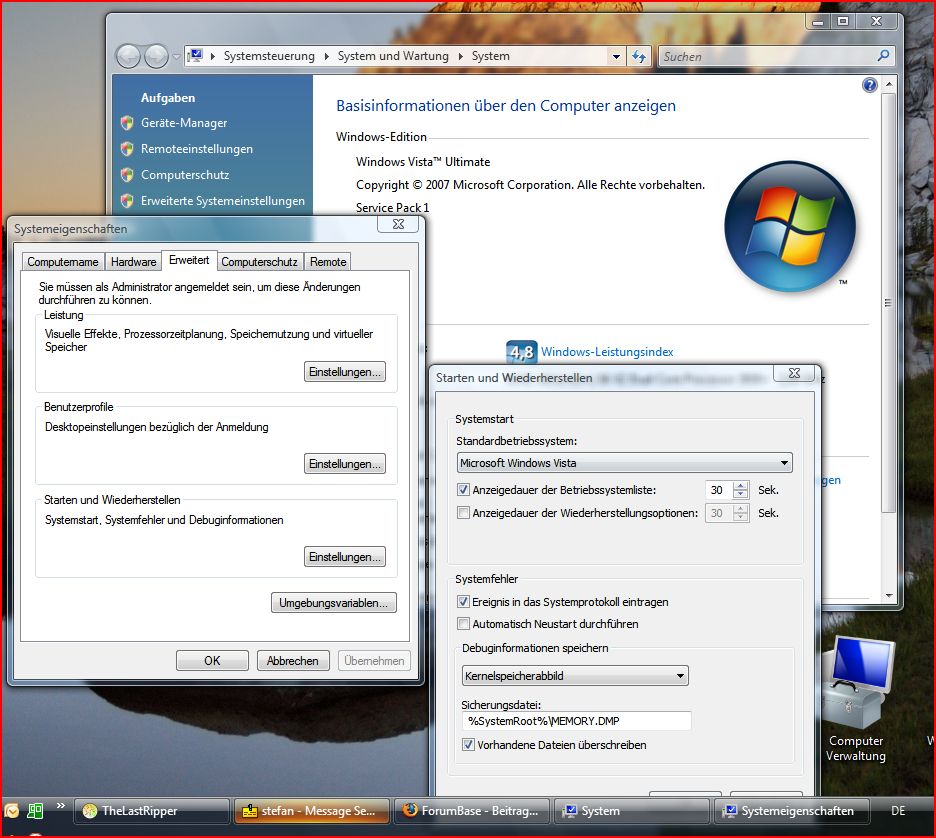The image size is (936, 838).
Task: Click the refresh icon beside address bar
Action: [639, 56]
